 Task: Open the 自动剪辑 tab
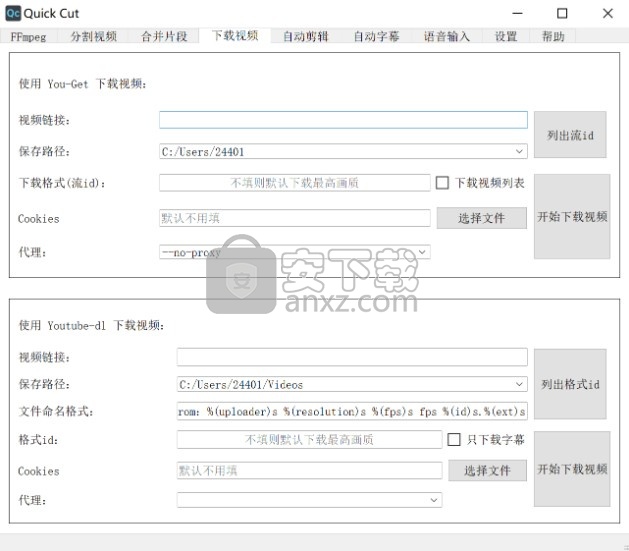306,36
